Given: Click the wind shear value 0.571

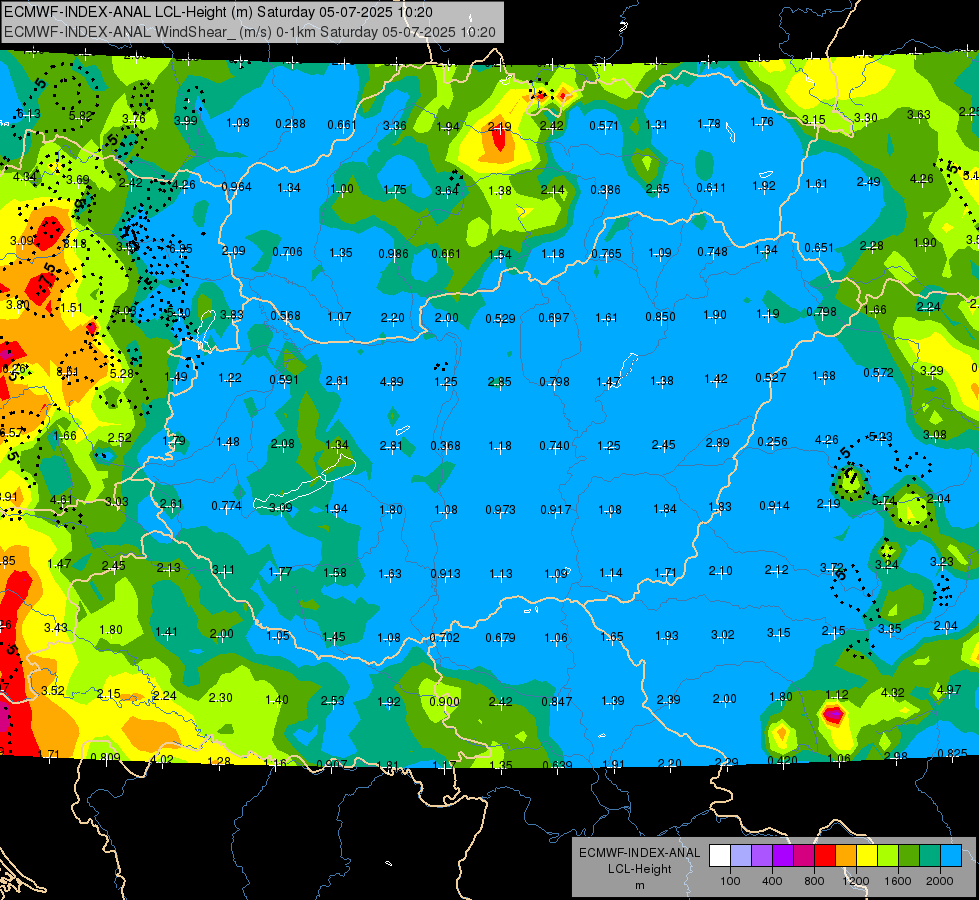Looking at the screenshot, I should tap(604, 126).
